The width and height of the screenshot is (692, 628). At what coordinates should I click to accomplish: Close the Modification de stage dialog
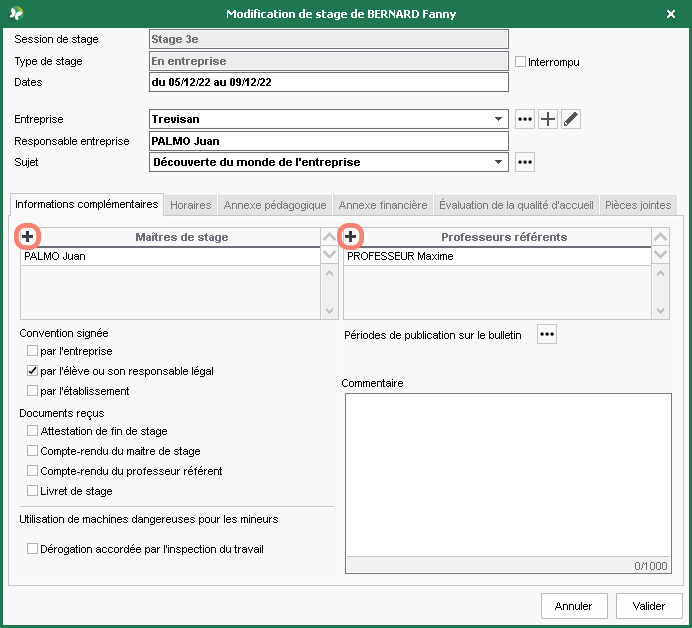671,14
